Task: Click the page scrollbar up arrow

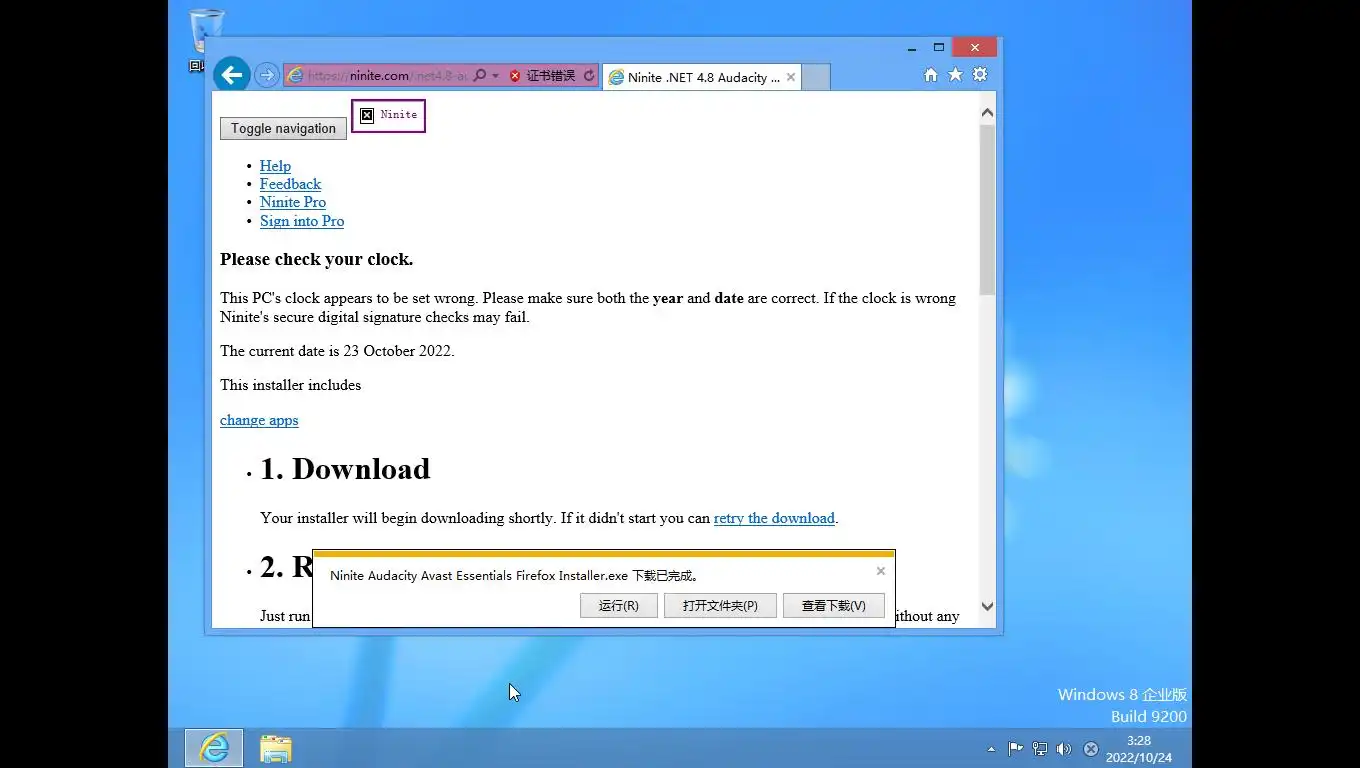Action: pos(987,112)
